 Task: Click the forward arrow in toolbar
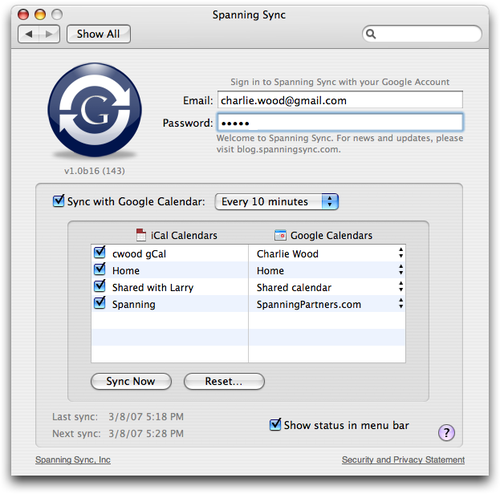[x=49, y=34]
